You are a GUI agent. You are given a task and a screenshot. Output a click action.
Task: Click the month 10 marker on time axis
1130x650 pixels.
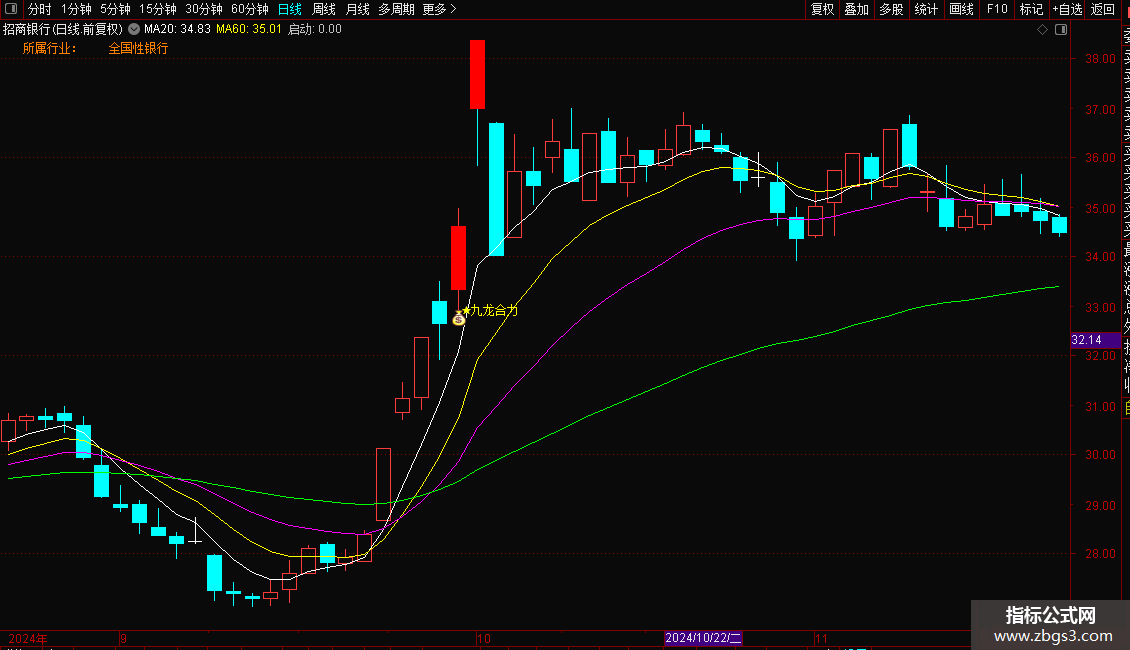point(484,638)
